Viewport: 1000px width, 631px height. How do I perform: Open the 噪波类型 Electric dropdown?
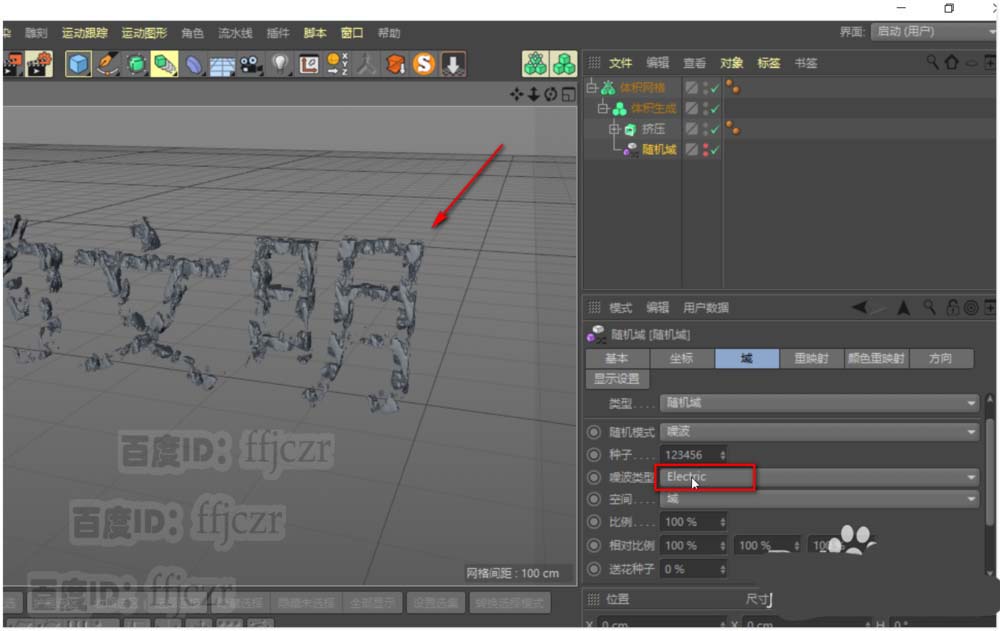coord(817,477)
